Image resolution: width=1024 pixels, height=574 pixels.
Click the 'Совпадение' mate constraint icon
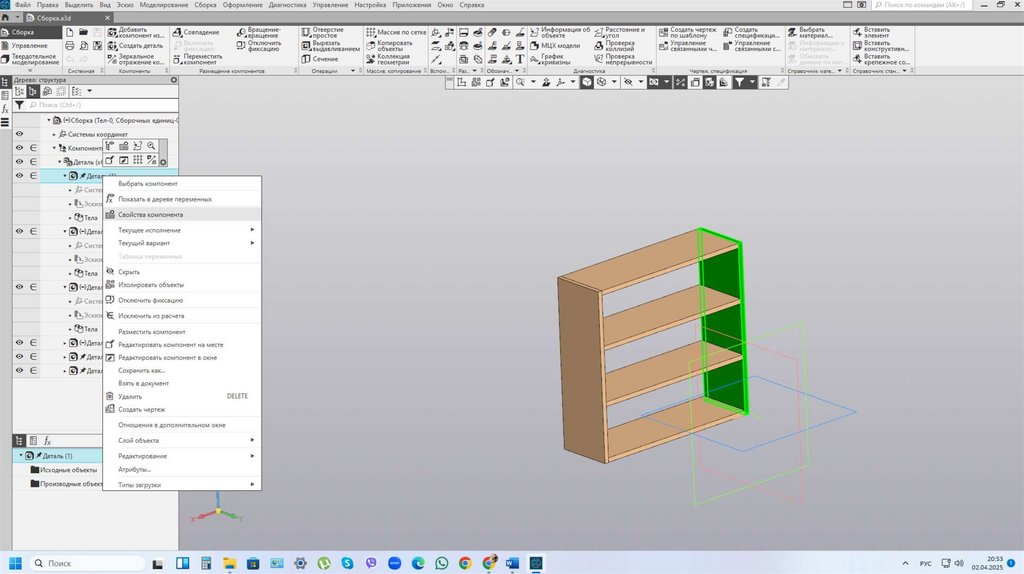pyautogui.click(x=178, y=32)
